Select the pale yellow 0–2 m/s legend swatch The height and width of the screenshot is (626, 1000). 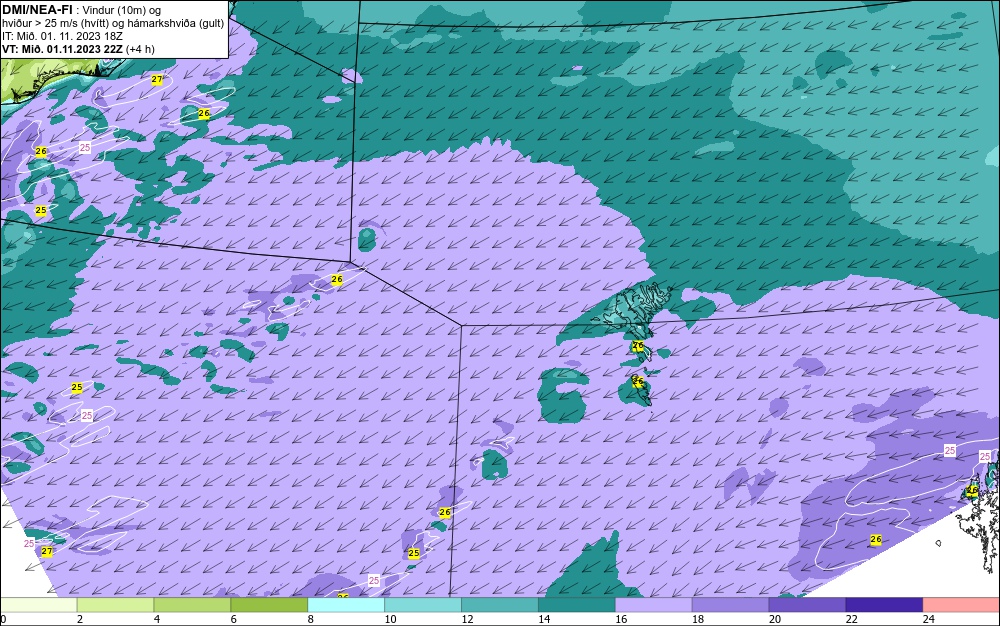click(x=38, y=605)
